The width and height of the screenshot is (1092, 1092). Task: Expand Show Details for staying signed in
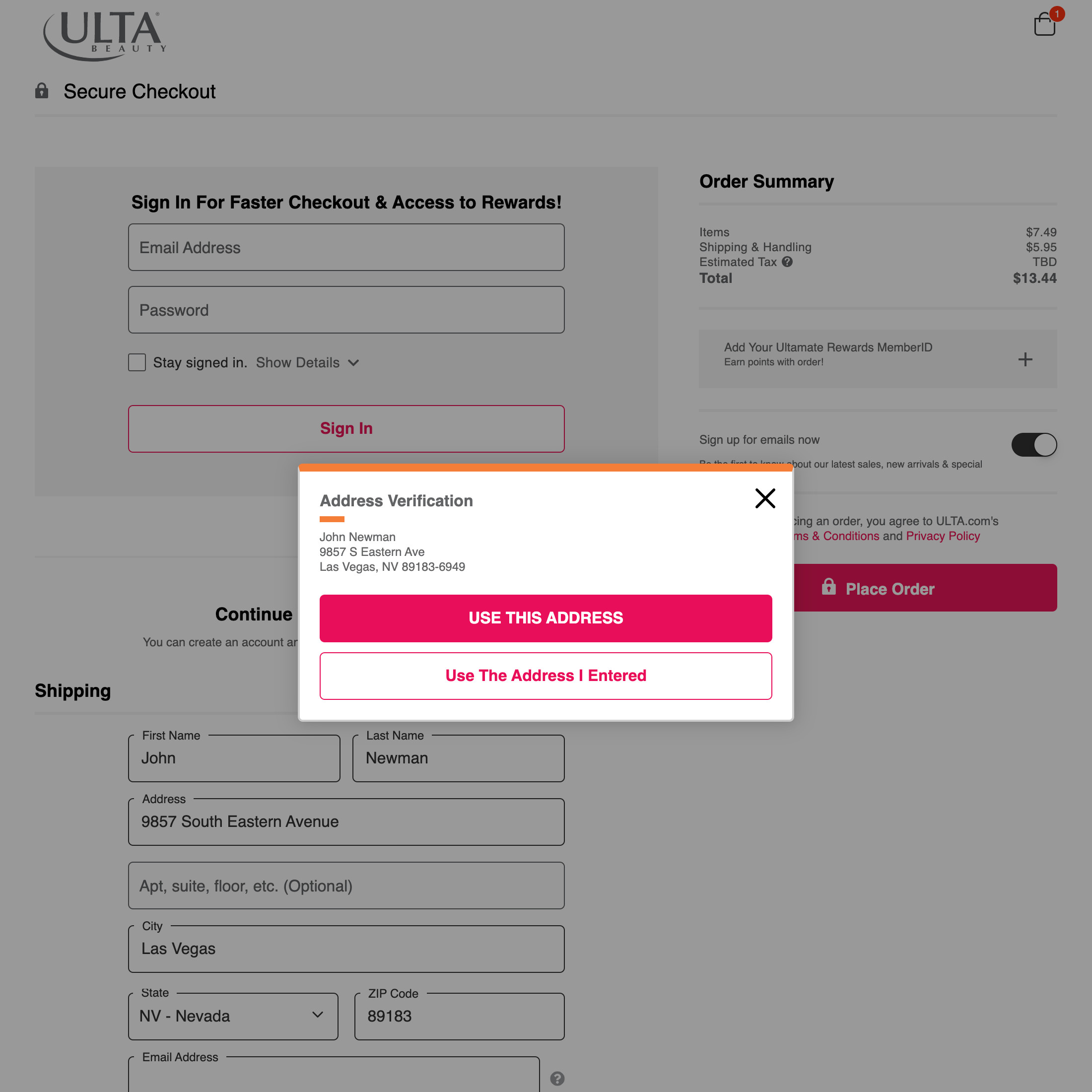click(307, 362)
